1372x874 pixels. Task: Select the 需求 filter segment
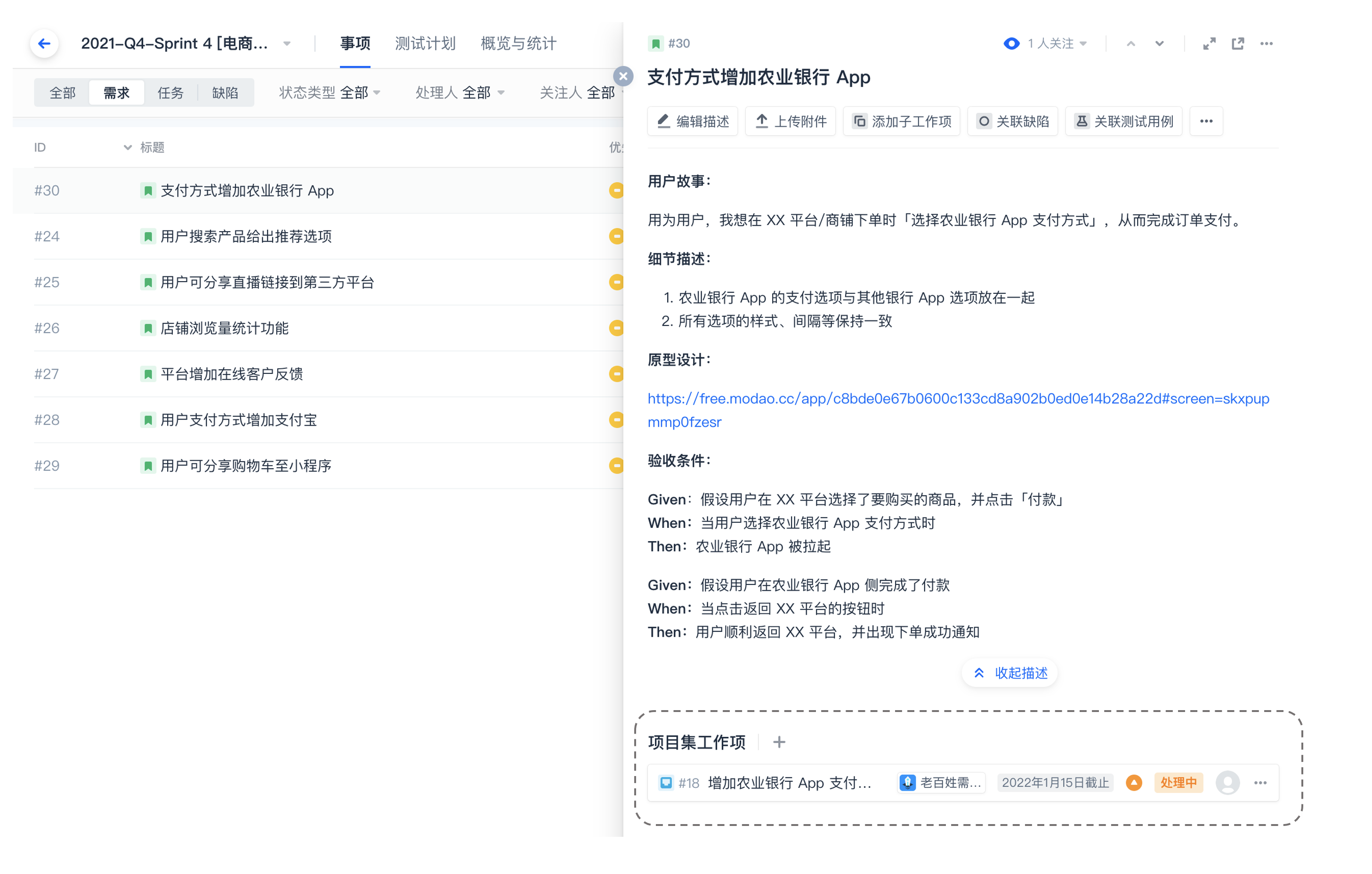(x=116, y=92)
